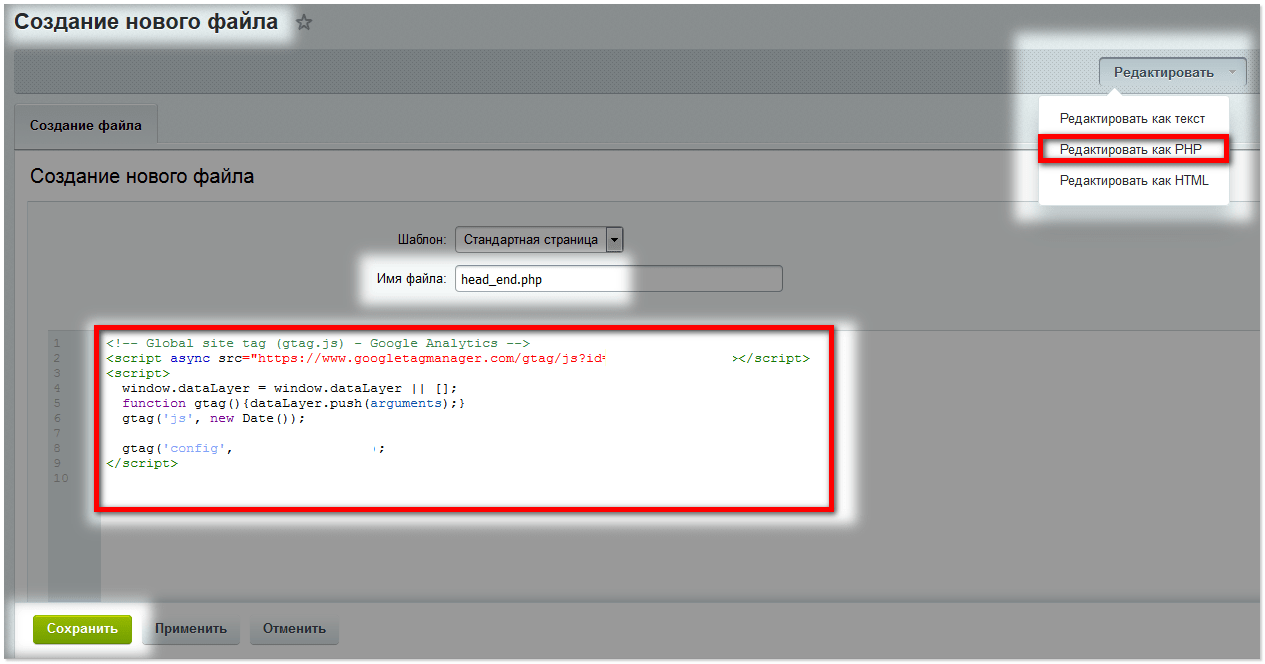Click the Global site tag comment line

[318, 343]
